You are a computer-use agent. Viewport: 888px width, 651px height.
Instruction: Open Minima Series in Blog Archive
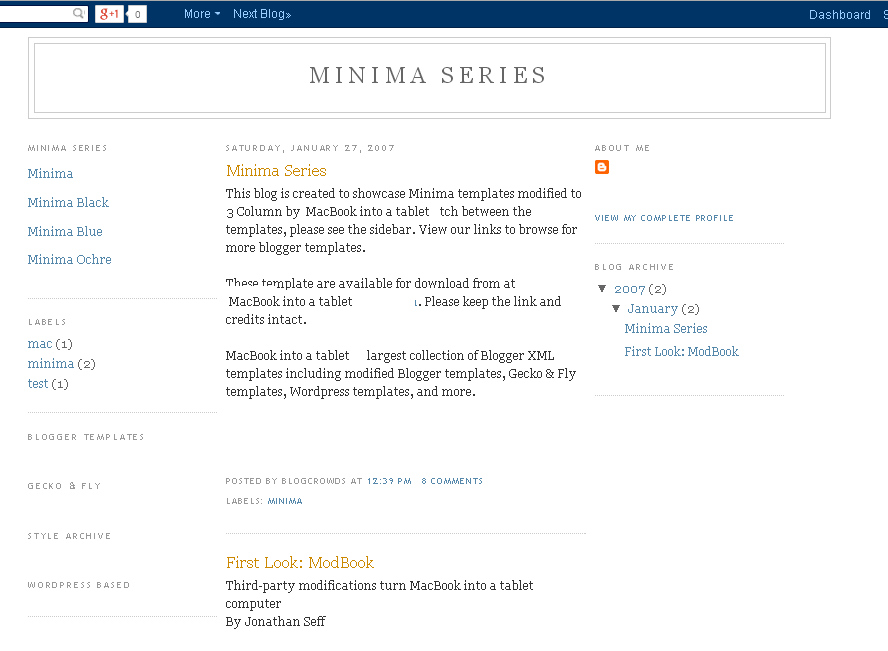666,328
